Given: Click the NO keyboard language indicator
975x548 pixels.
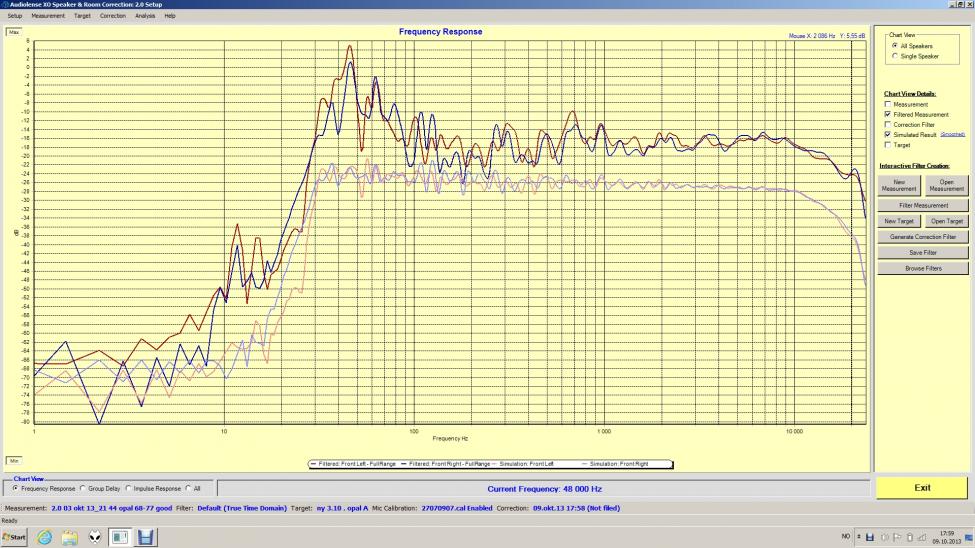Looking at the screenshot, I should point(846,536).
